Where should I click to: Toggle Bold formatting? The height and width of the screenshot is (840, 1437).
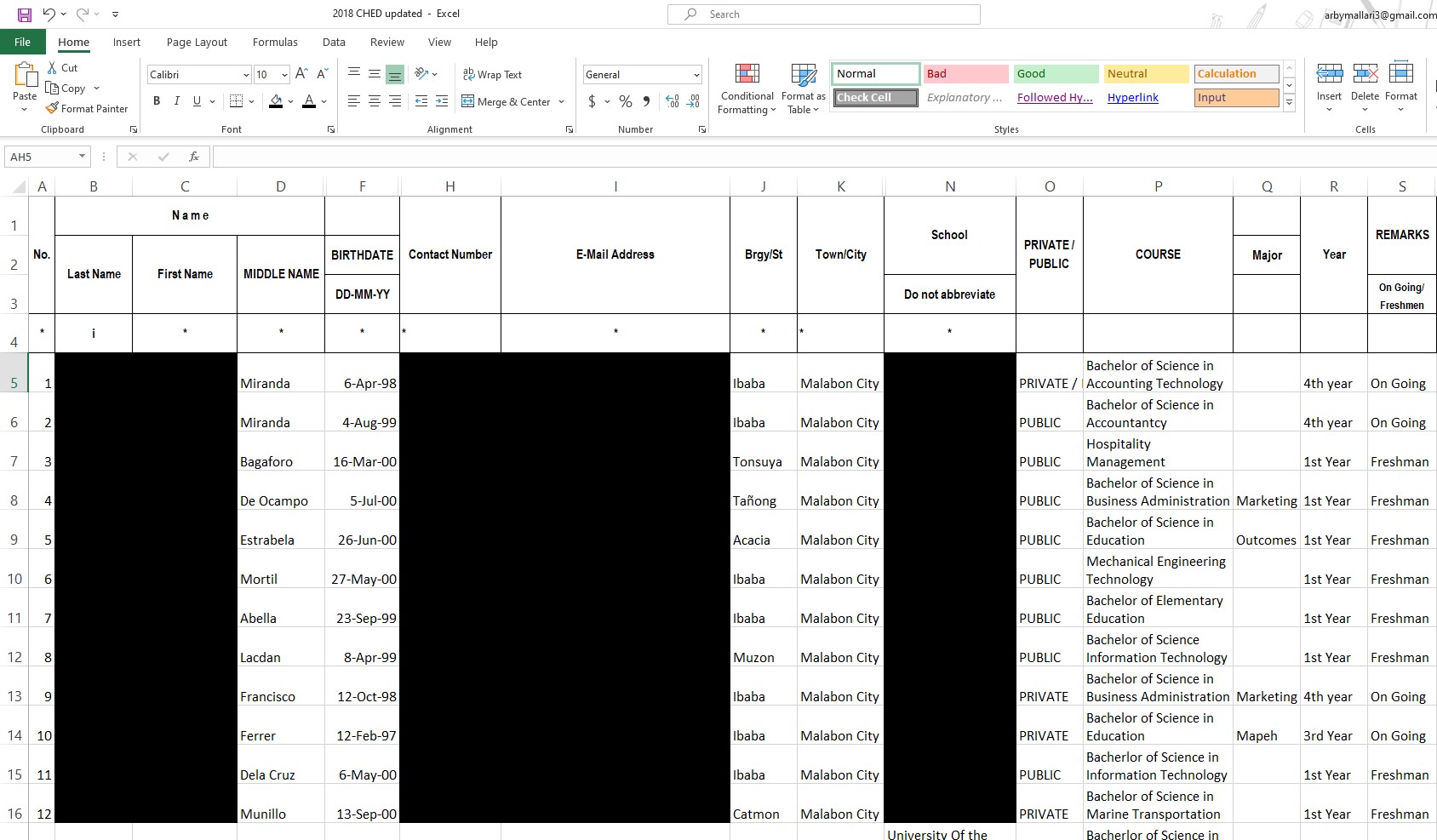coord(157,101)
